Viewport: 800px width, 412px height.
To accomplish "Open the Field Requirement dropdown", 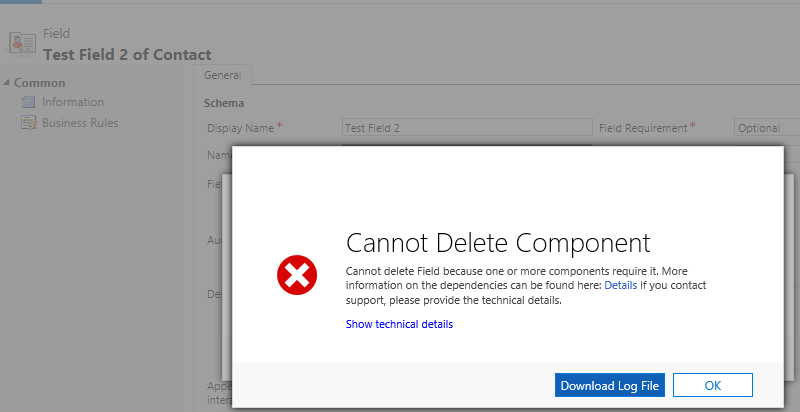I will pos(766,128).
